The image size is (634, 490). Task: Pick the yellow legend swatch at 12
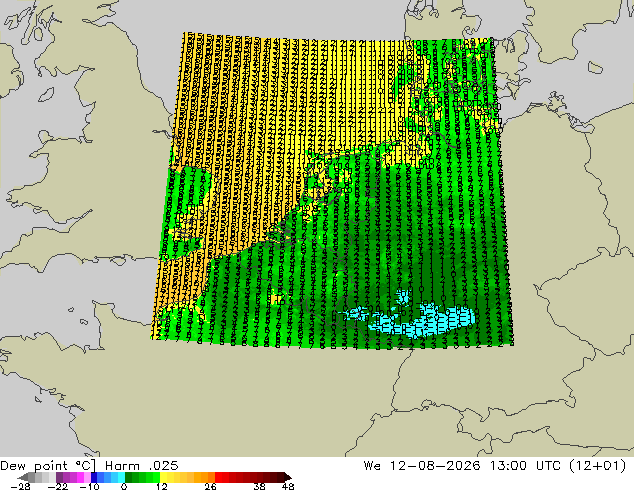[x=163, y=477]
